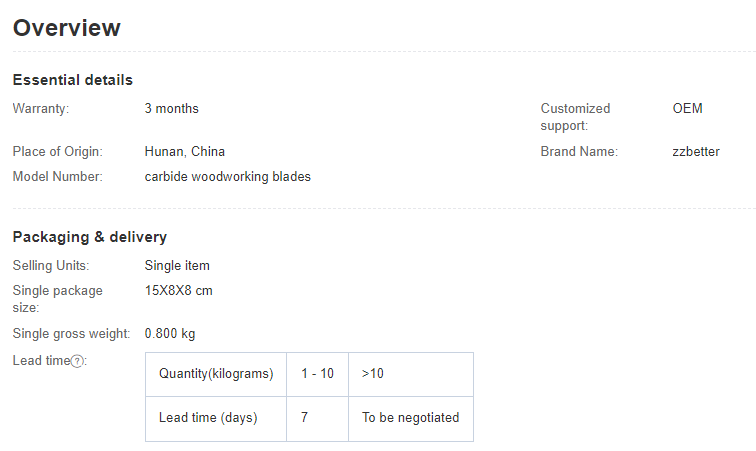Image resolution: width=756 pixels, height=451 pixels.
Task: Click the 15X8X8 cm package size
Action: (x=178, y=291)
